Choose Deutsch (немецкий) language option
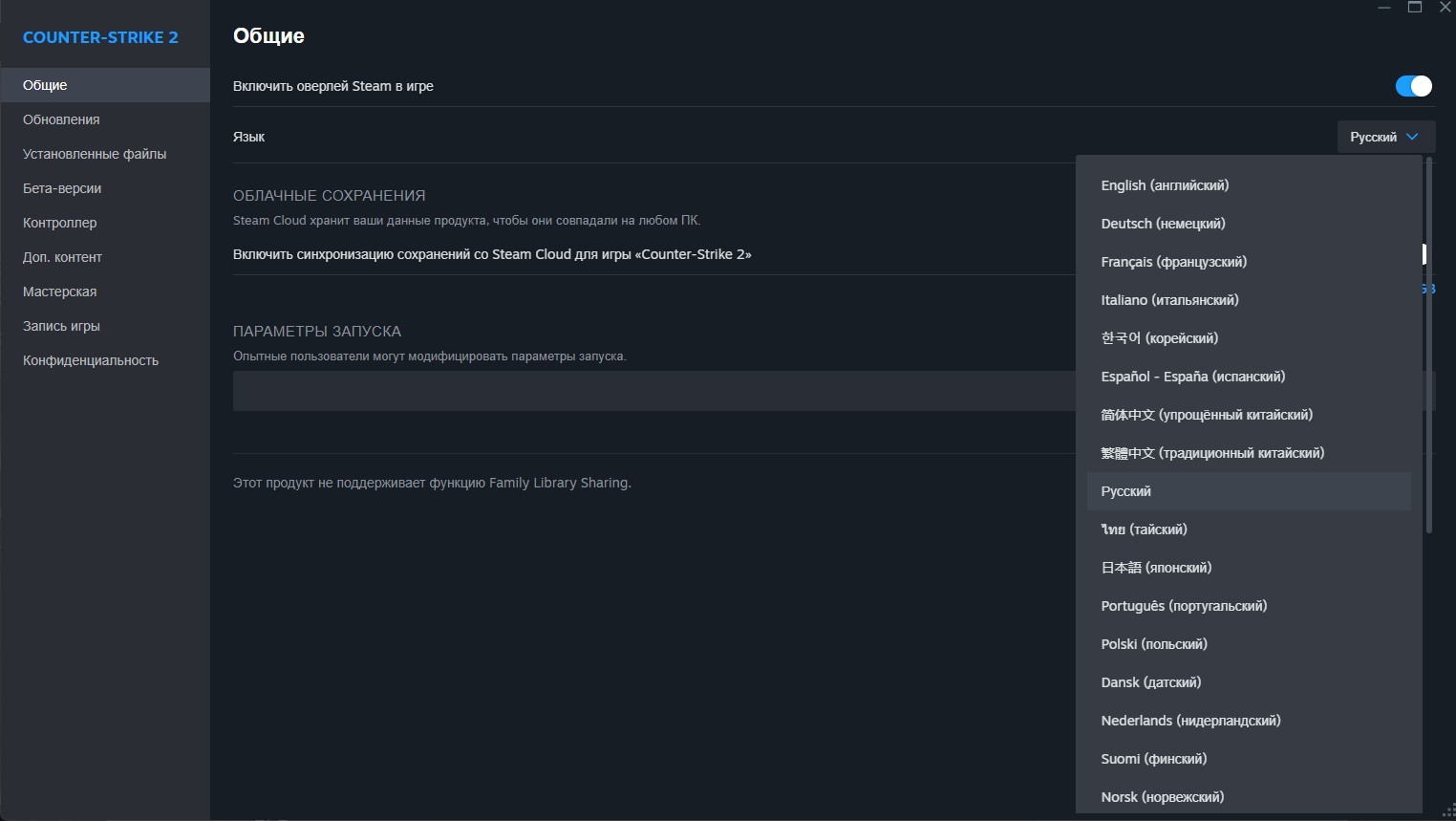 [1163, 224]
